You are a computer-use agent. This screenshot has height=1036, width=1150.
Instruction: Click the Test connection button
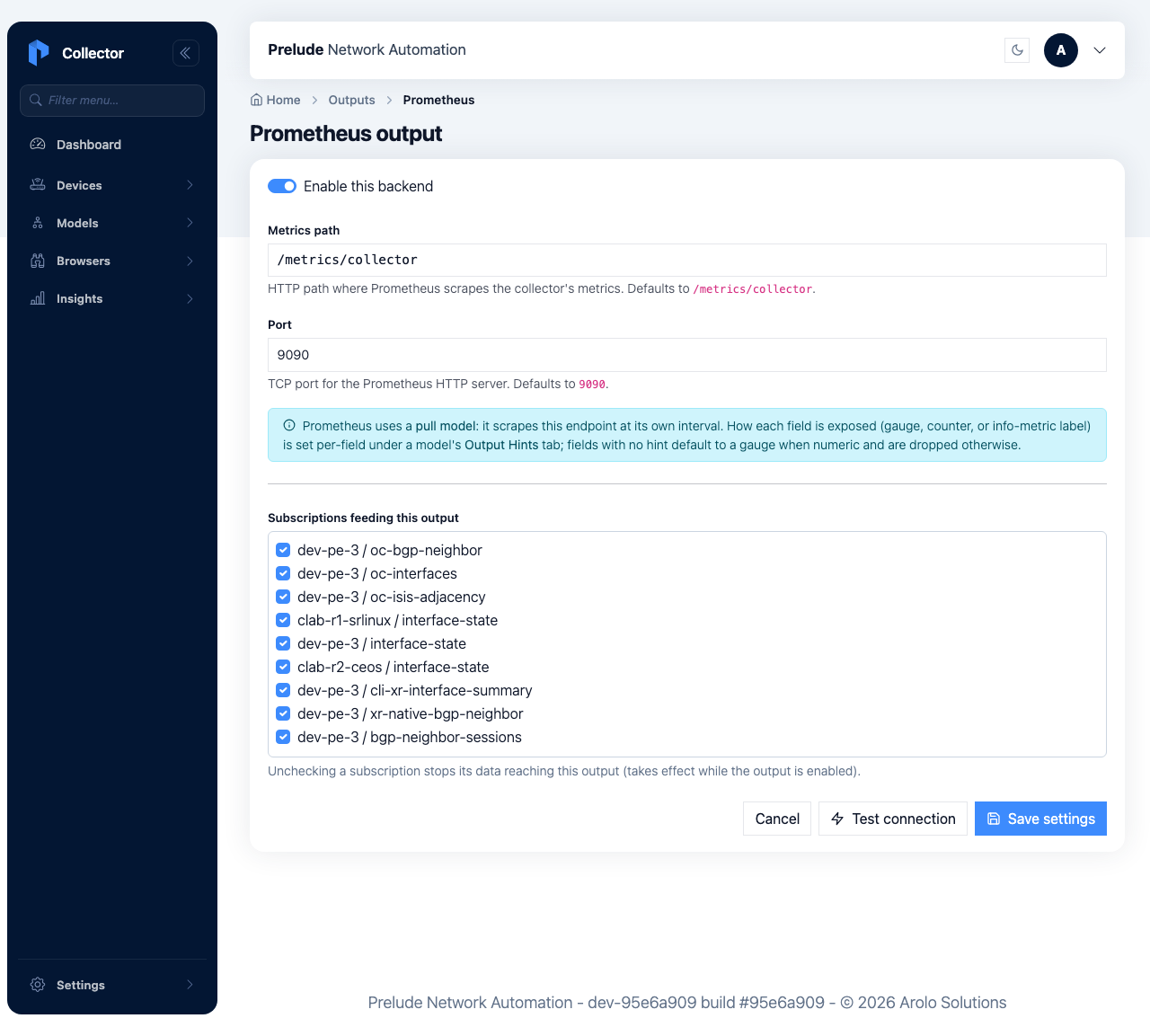(893, 819)
